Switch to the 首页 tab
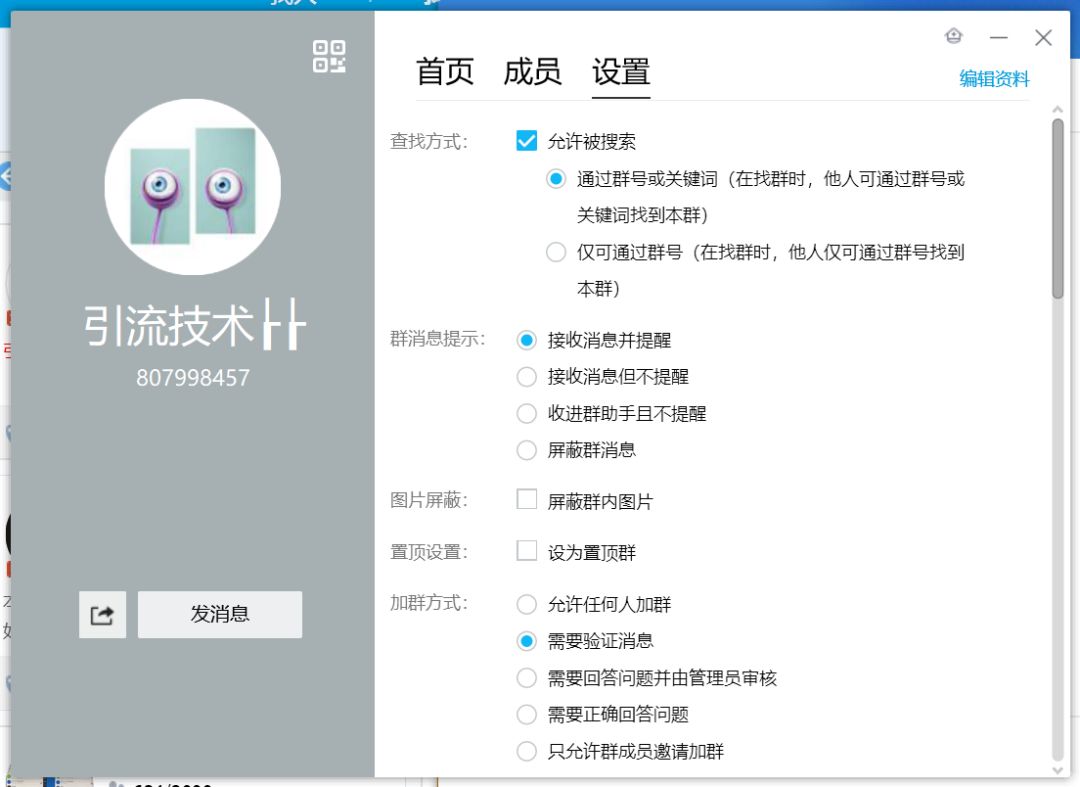 444,72
